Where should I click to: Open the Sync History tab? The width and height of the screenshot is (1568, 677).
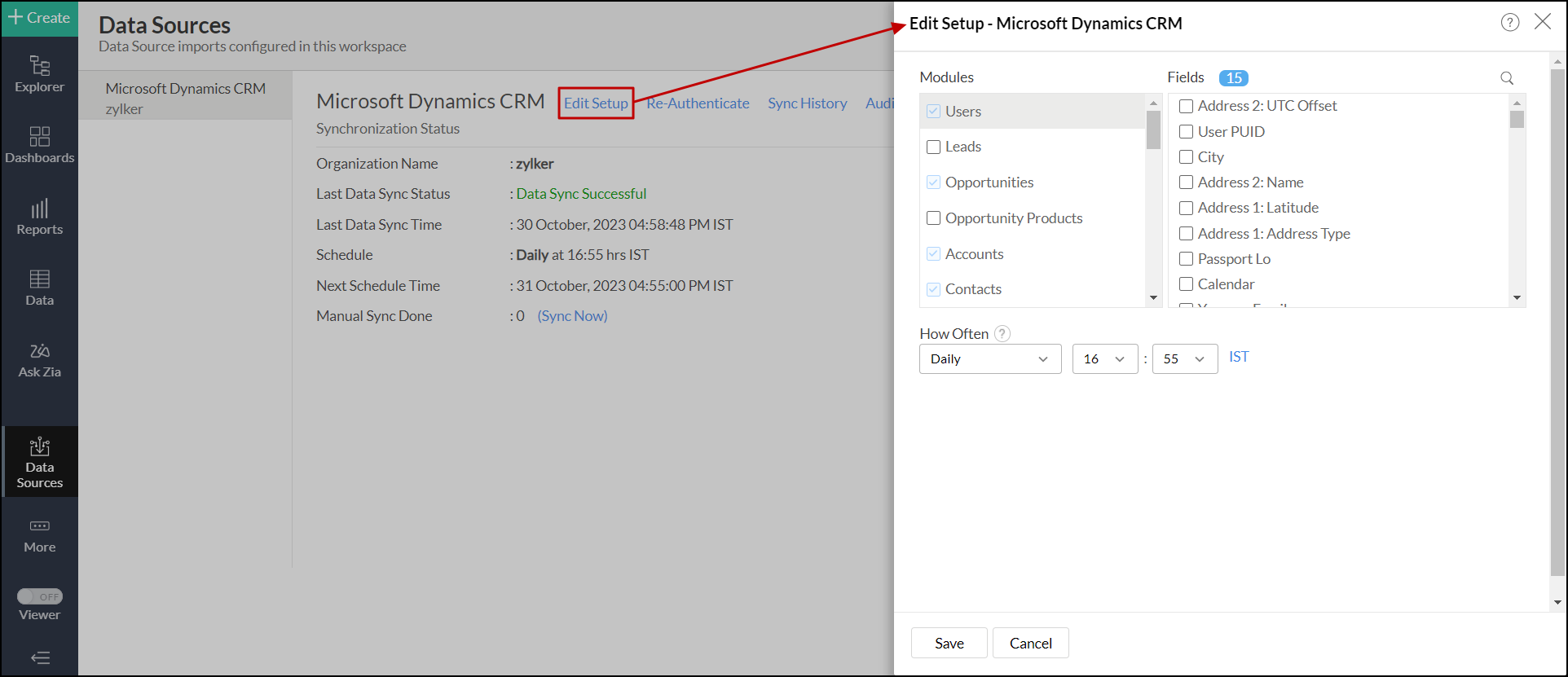coord(807,103)
